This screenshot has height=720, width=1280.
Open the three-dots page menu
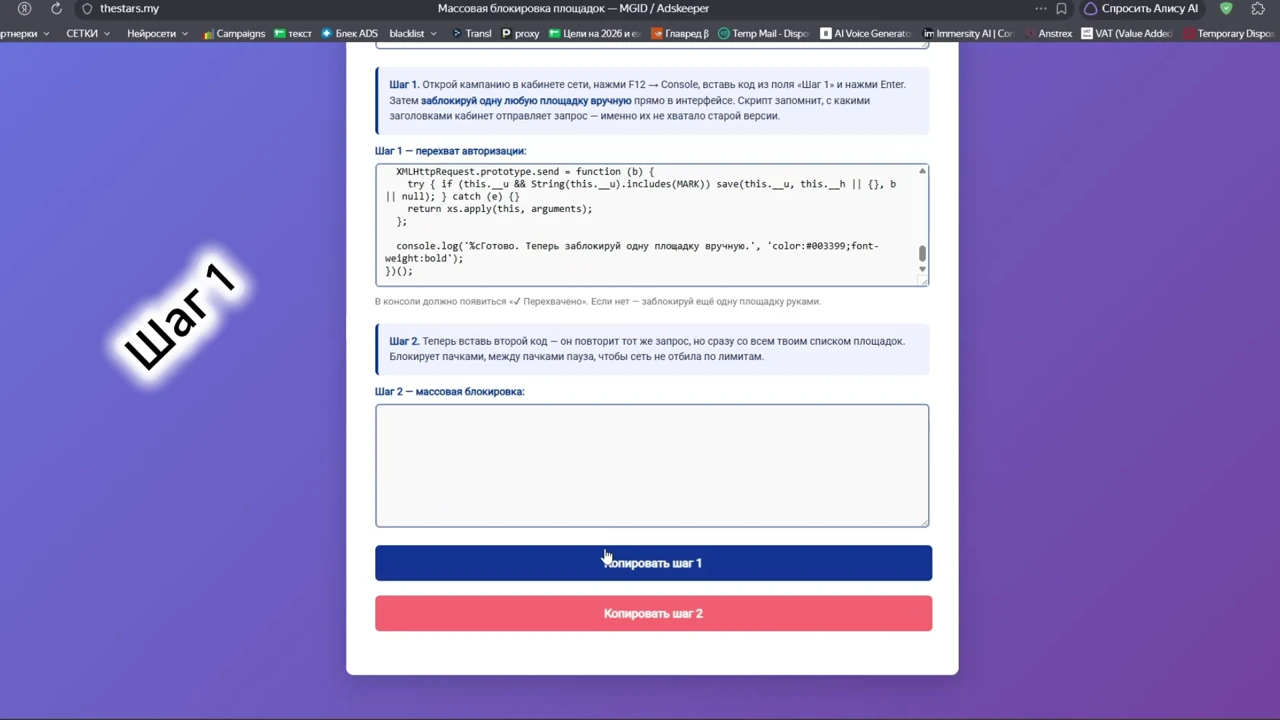click(x=1041, y=9)
